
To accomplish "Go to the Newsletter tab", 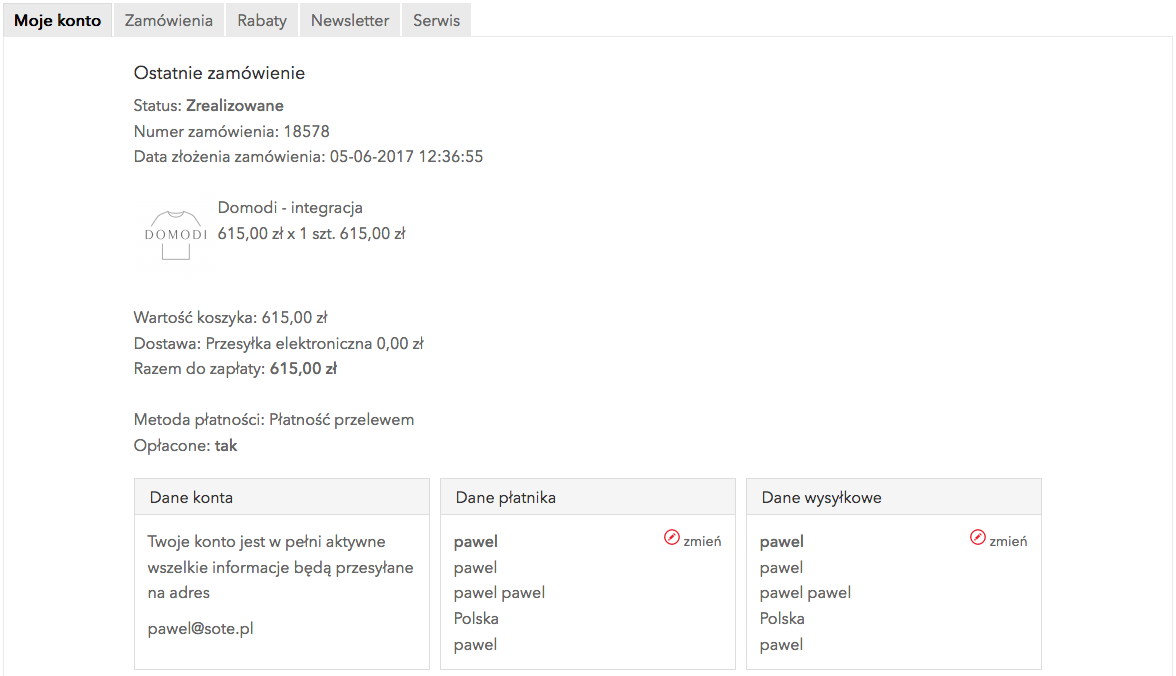I will point(350,20).
